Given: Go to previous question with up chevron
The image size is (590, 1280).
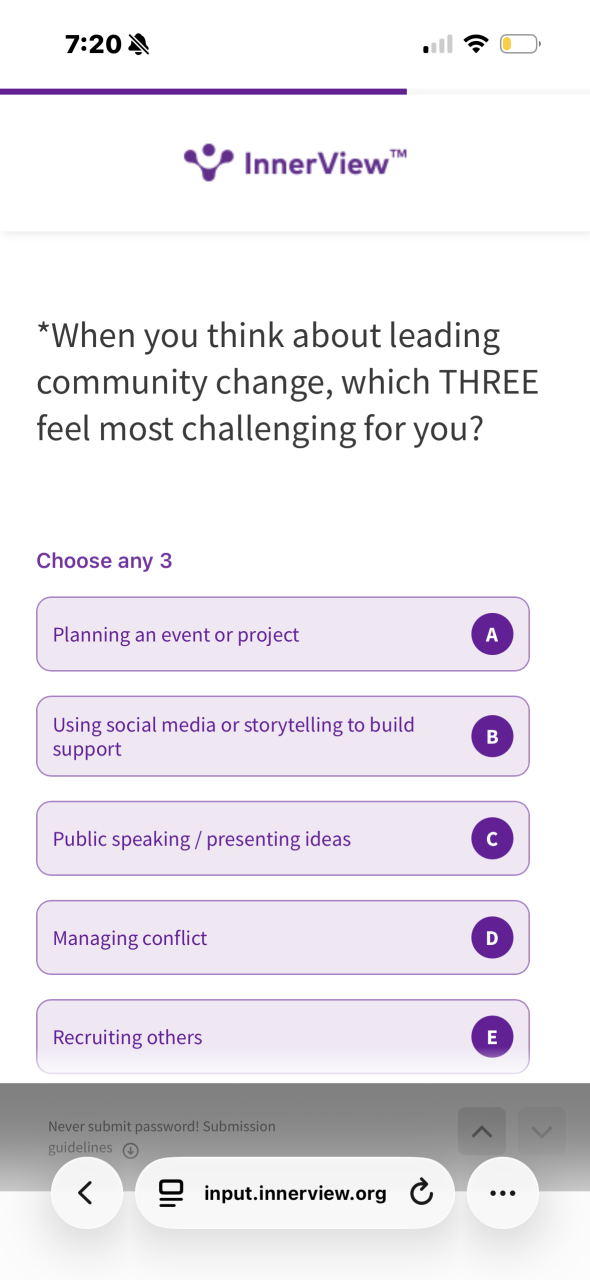Looking at the screenshot, I should (481, 1131).
